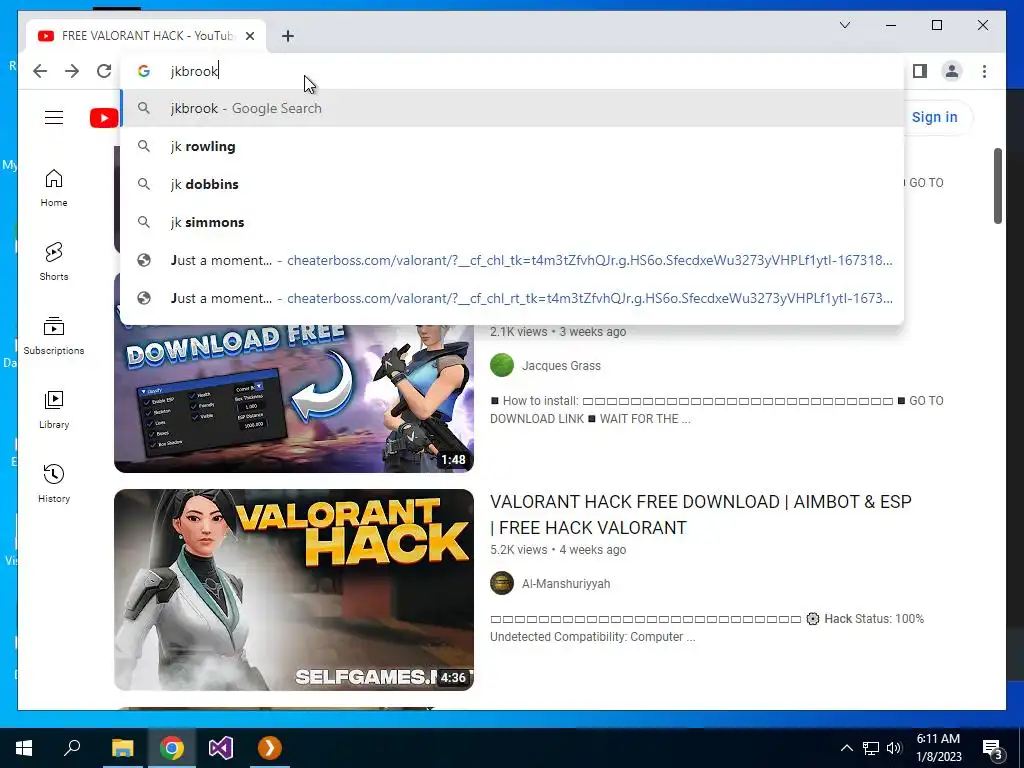Select 'jk rowling' suggestion
1024x768 pixels.
point(513,146)
